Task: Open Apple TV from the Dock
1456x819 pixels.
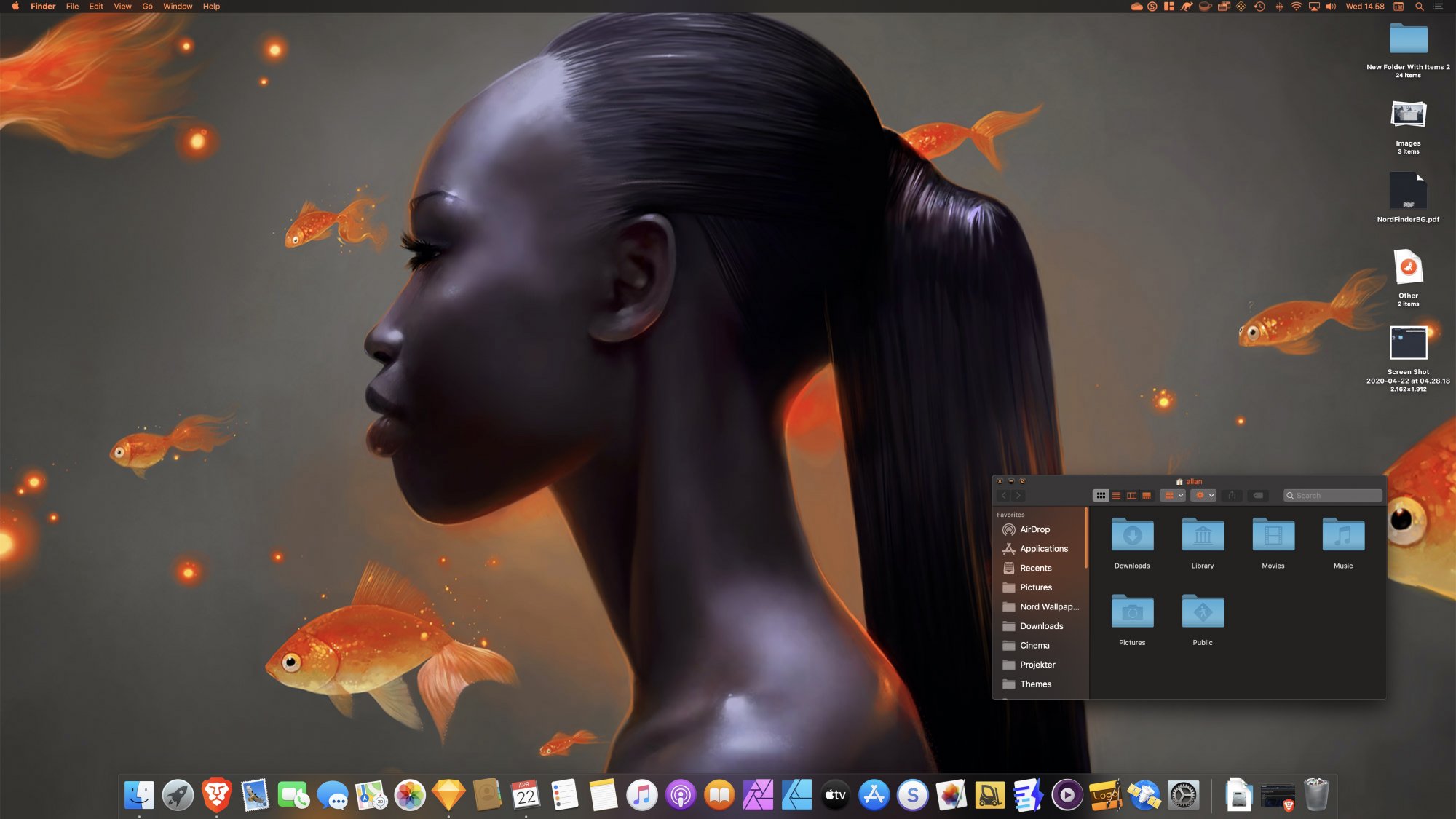Action: [x=835, y=795]
